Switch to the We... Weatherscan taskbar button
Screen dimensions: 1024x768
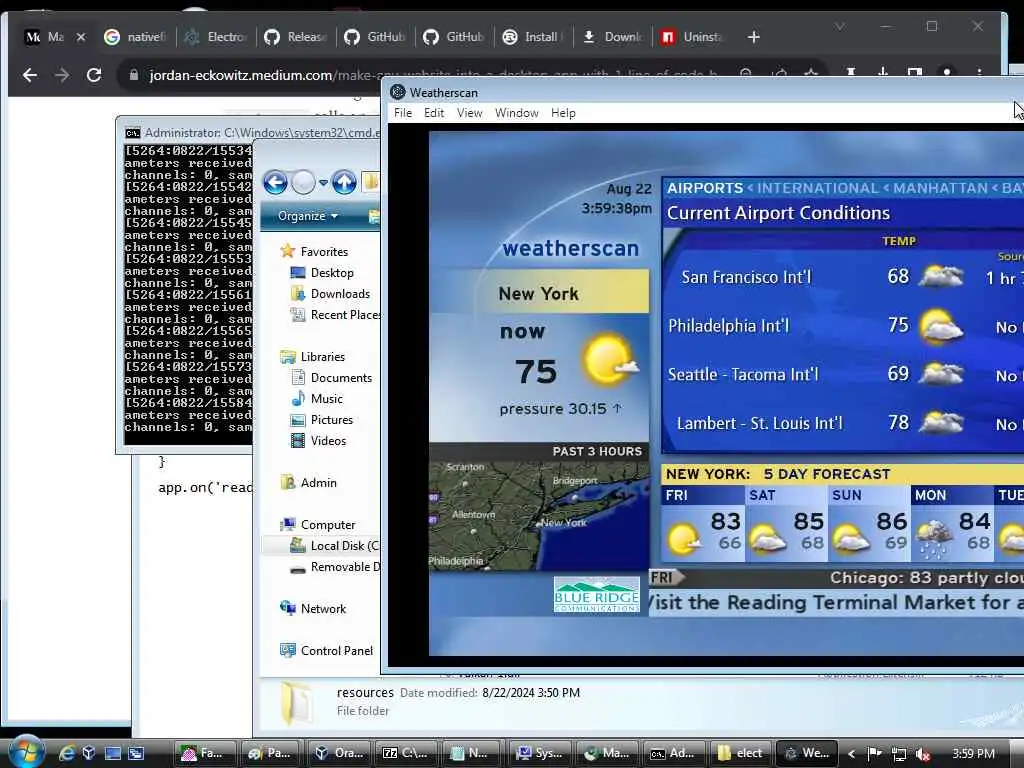coord(807,753)
